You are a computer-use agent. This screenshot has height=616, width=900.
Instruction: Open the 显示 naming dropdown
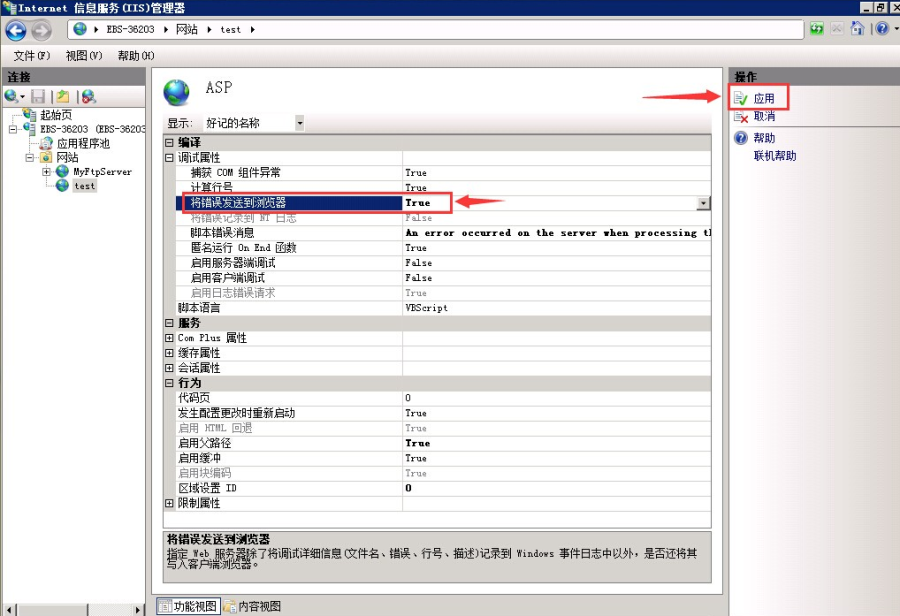tap(300, 123)
